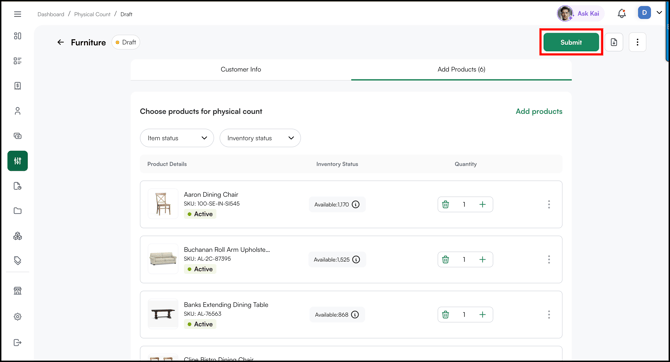The width and height of the screenshot is (670, 362).
Task: Click the Banks Extending Dining Table quantity value
Action: pos(464,315)
